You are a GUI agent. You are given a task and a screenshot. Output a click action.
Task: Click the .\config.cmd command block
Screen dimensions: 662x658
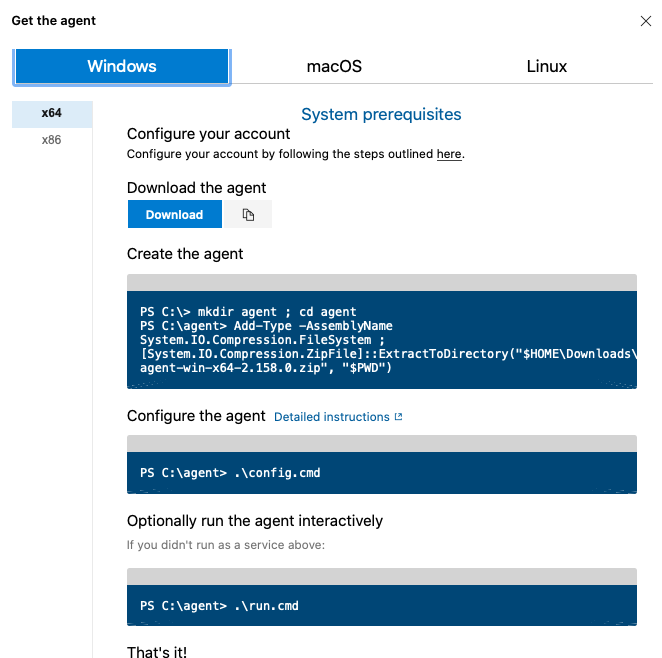coord(381,472)
